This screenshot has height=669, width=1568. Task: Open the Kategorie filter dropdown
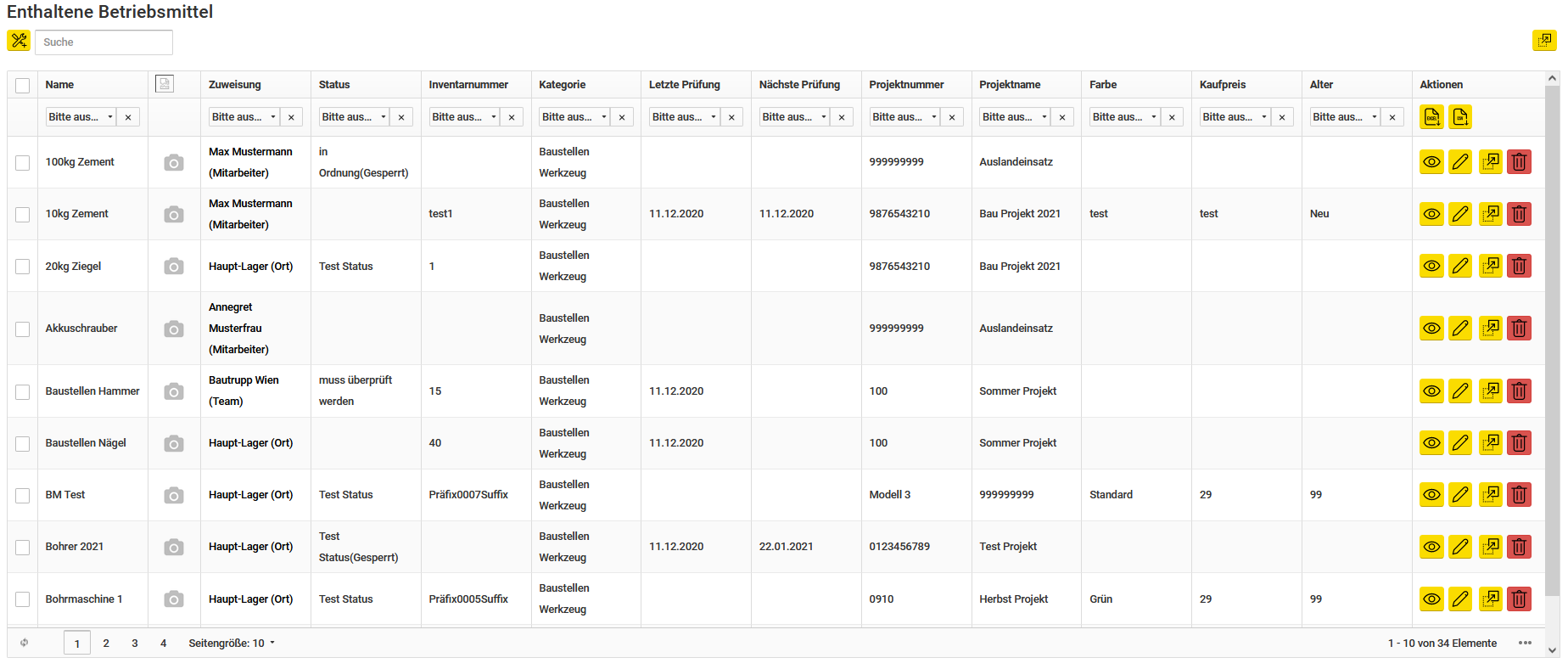(575, 117)
